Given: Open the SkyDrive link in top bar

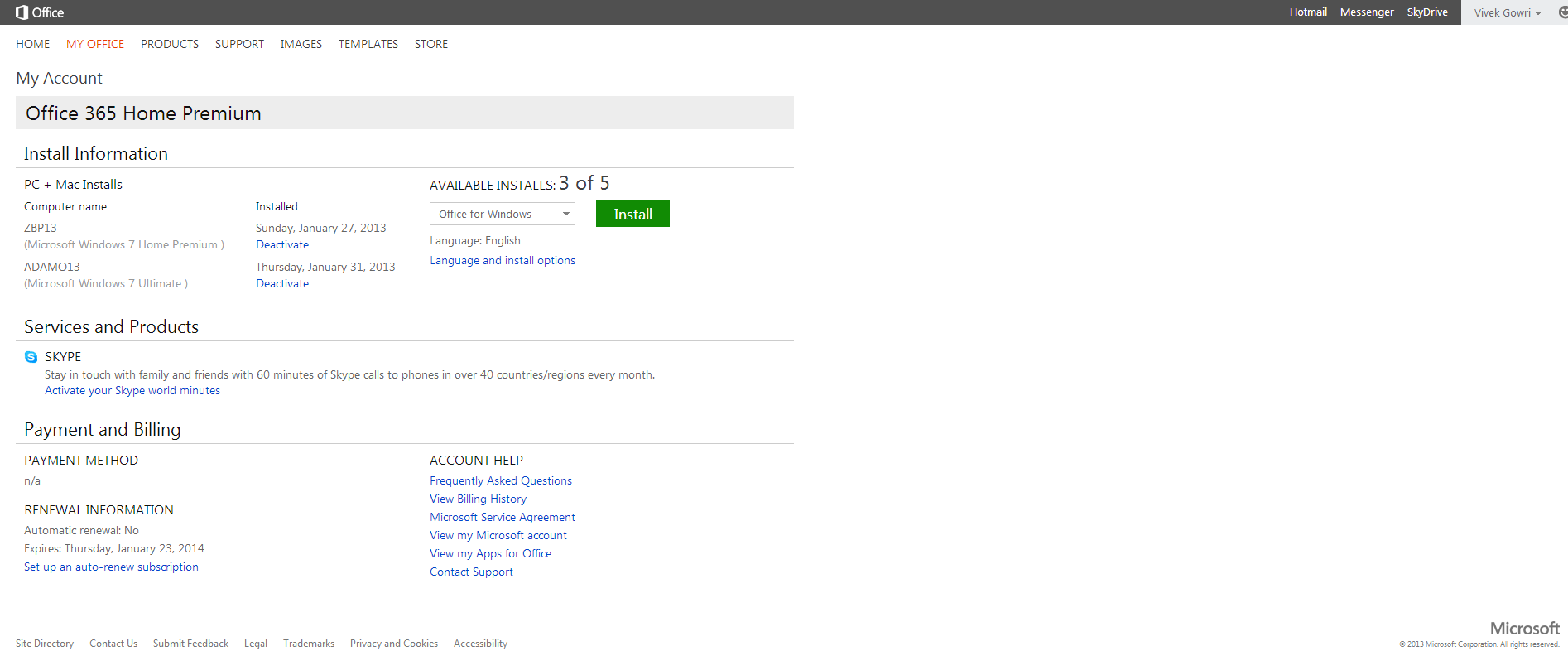Looking at the screenshot, I should pos(1427,12).
